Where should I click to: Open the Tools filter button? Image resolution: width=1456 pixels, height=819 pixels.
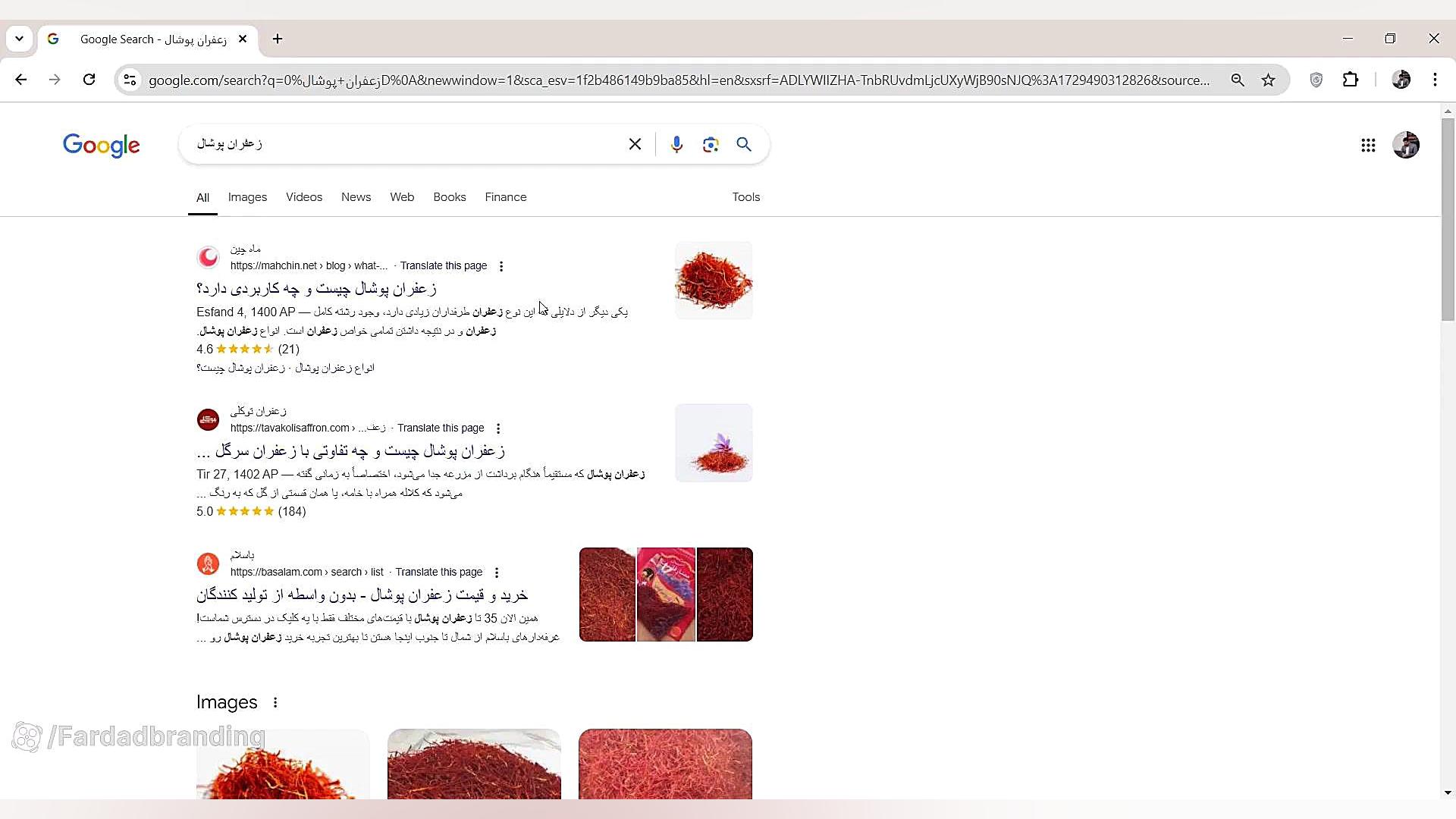click(x=746, y=197)
